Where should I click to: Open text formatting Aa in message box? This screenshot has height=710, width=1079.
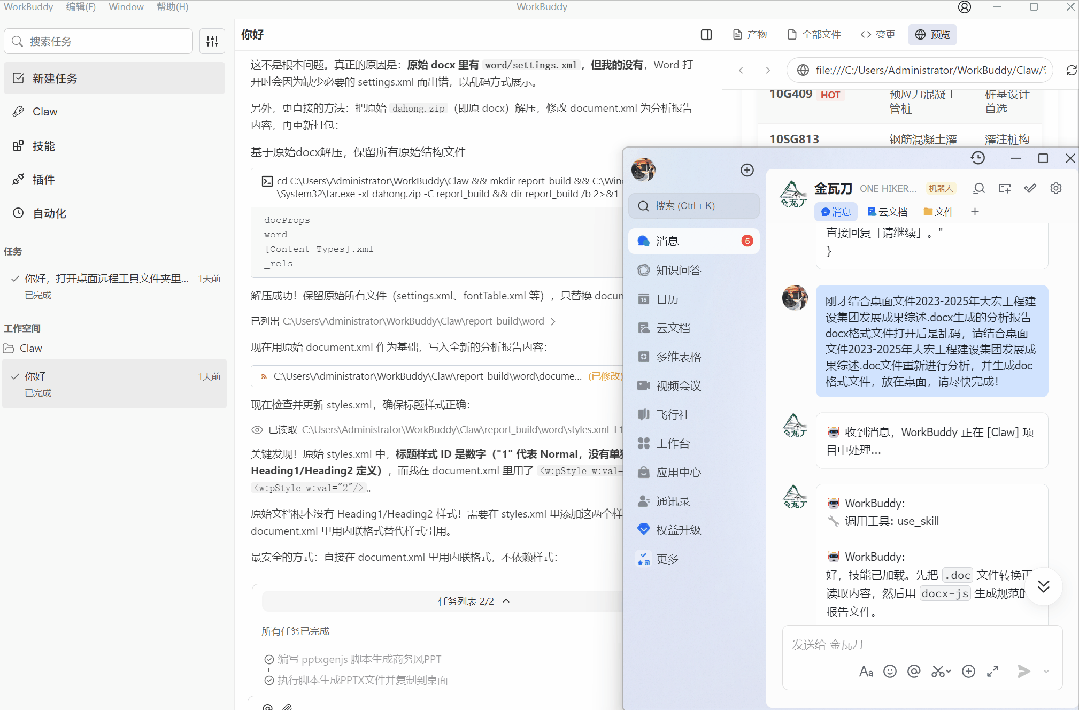pos(866,671)
